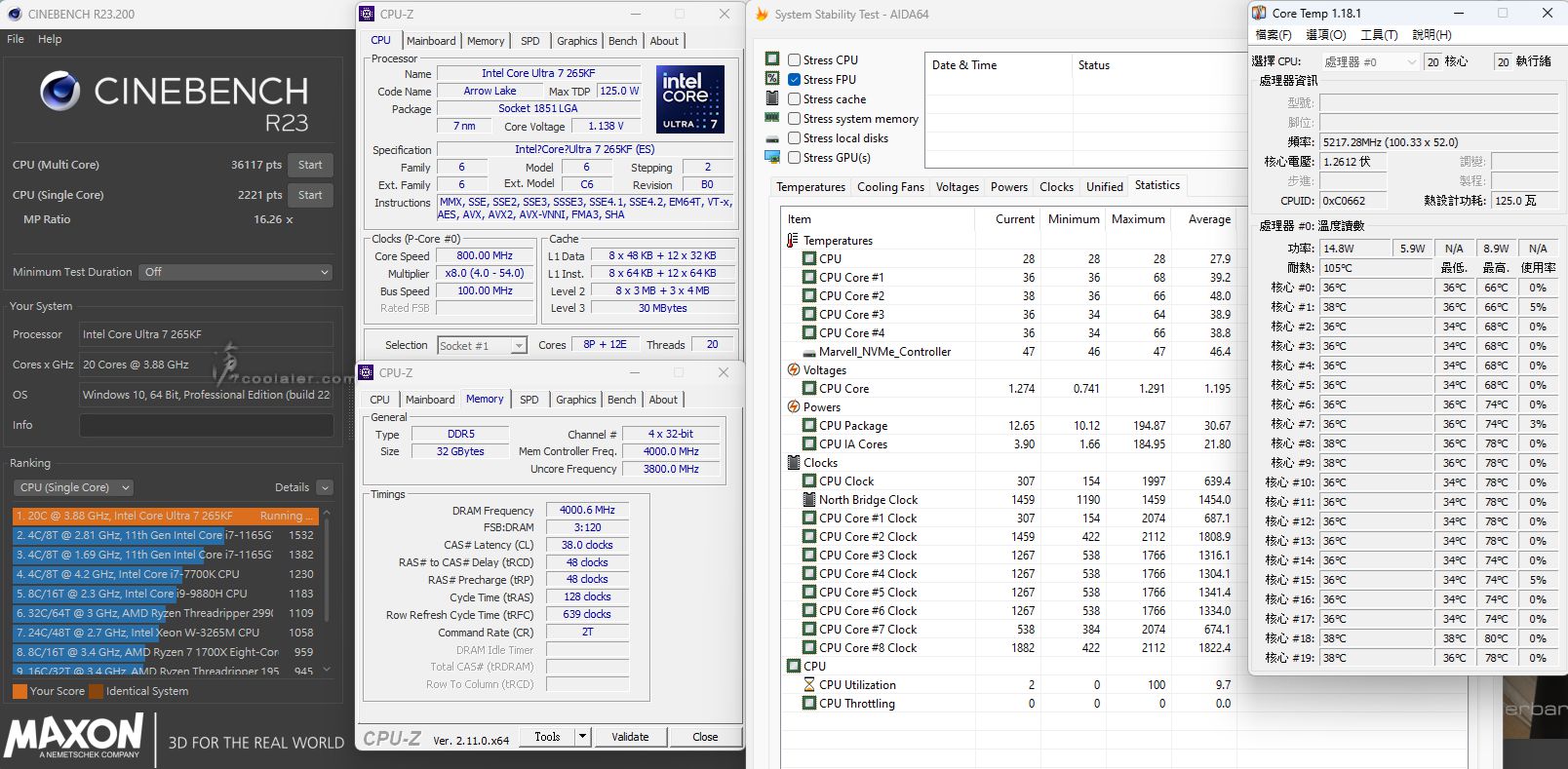
Task: Click the CPU Utilization hourglass icon
Action: point(809,684)
